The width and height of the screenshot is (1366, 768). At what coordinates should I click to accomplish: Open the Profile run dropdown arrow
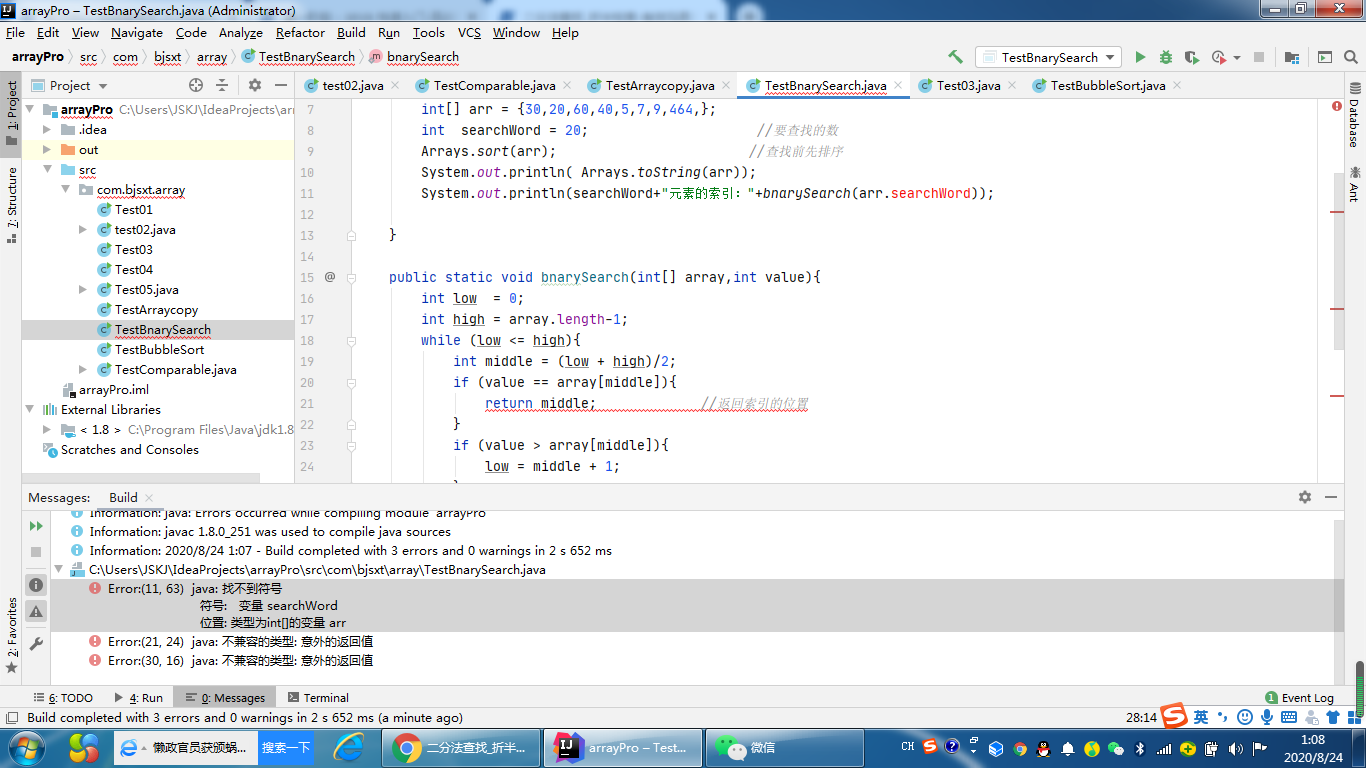(x=1237, y=58)
